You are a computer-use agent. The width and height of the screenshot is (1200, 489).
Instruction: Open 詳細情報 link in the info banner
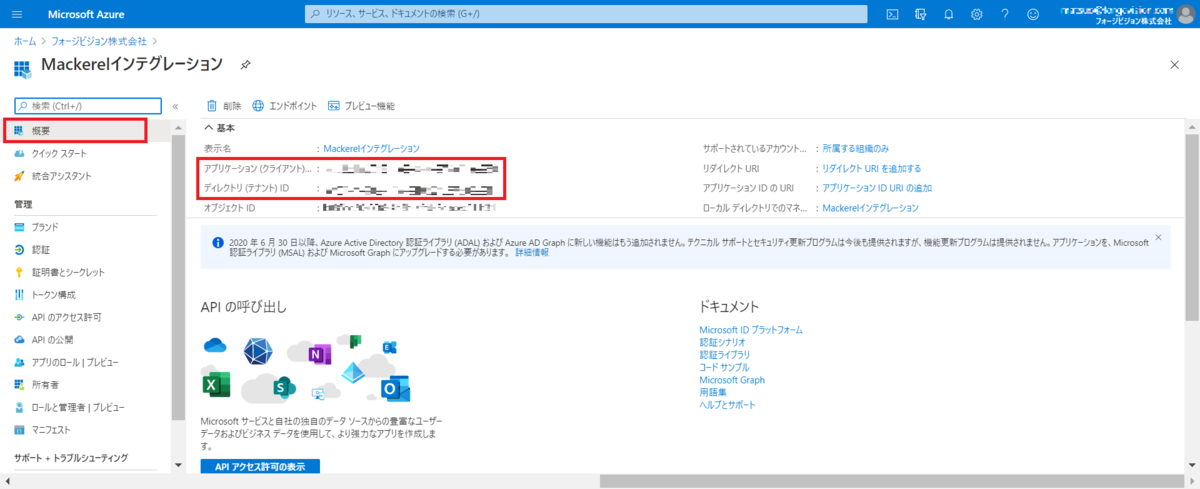[532, 253]
